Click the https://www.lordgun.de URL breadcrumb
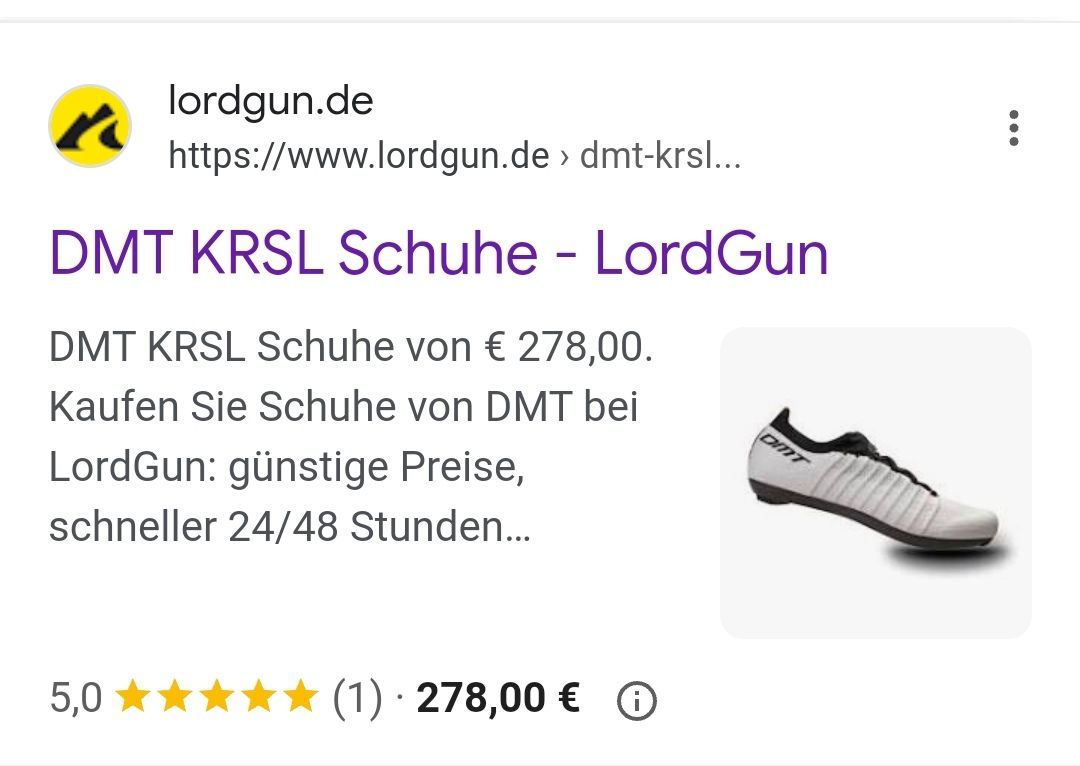The width and height of the screenshot is (1080, 766). pos(359,156)
